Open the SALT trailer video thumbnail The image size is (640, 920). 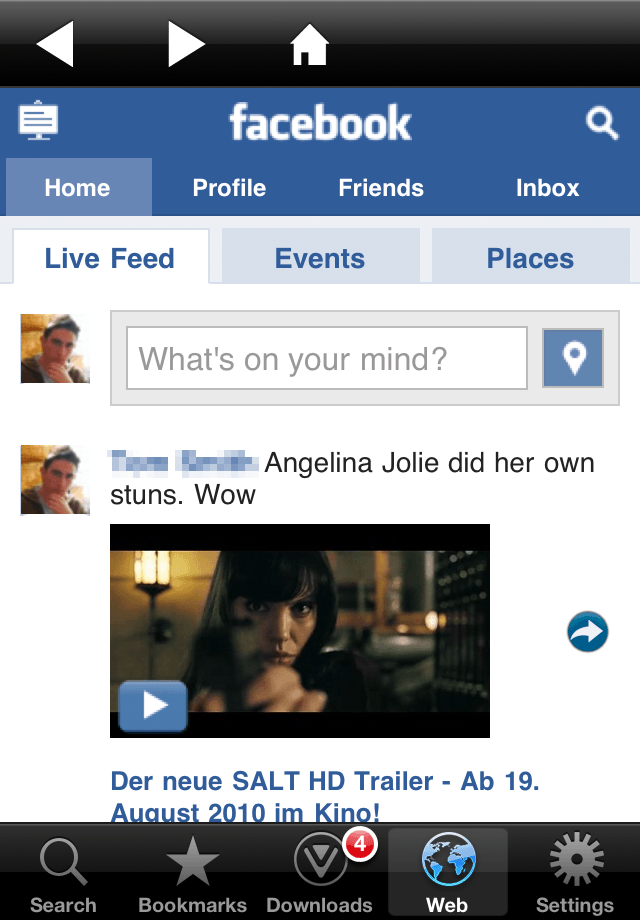pos(300,631)
